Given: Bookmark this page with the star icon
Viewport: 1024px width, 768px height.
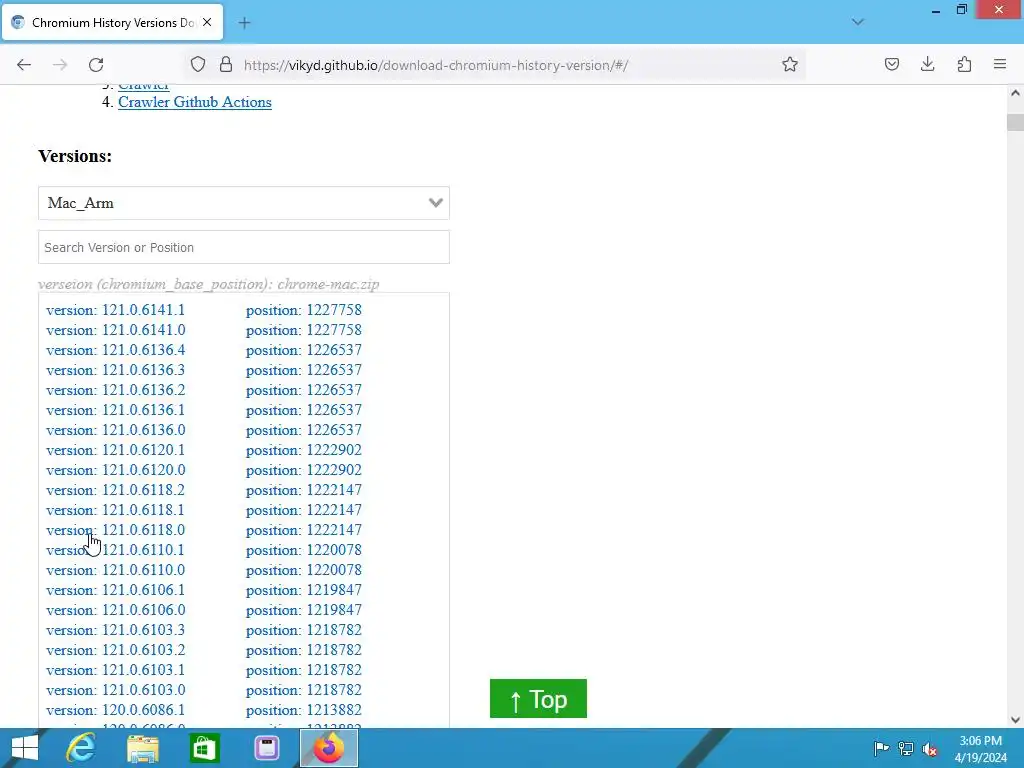Looking at the screenshot, I should (x=790, y=65).
